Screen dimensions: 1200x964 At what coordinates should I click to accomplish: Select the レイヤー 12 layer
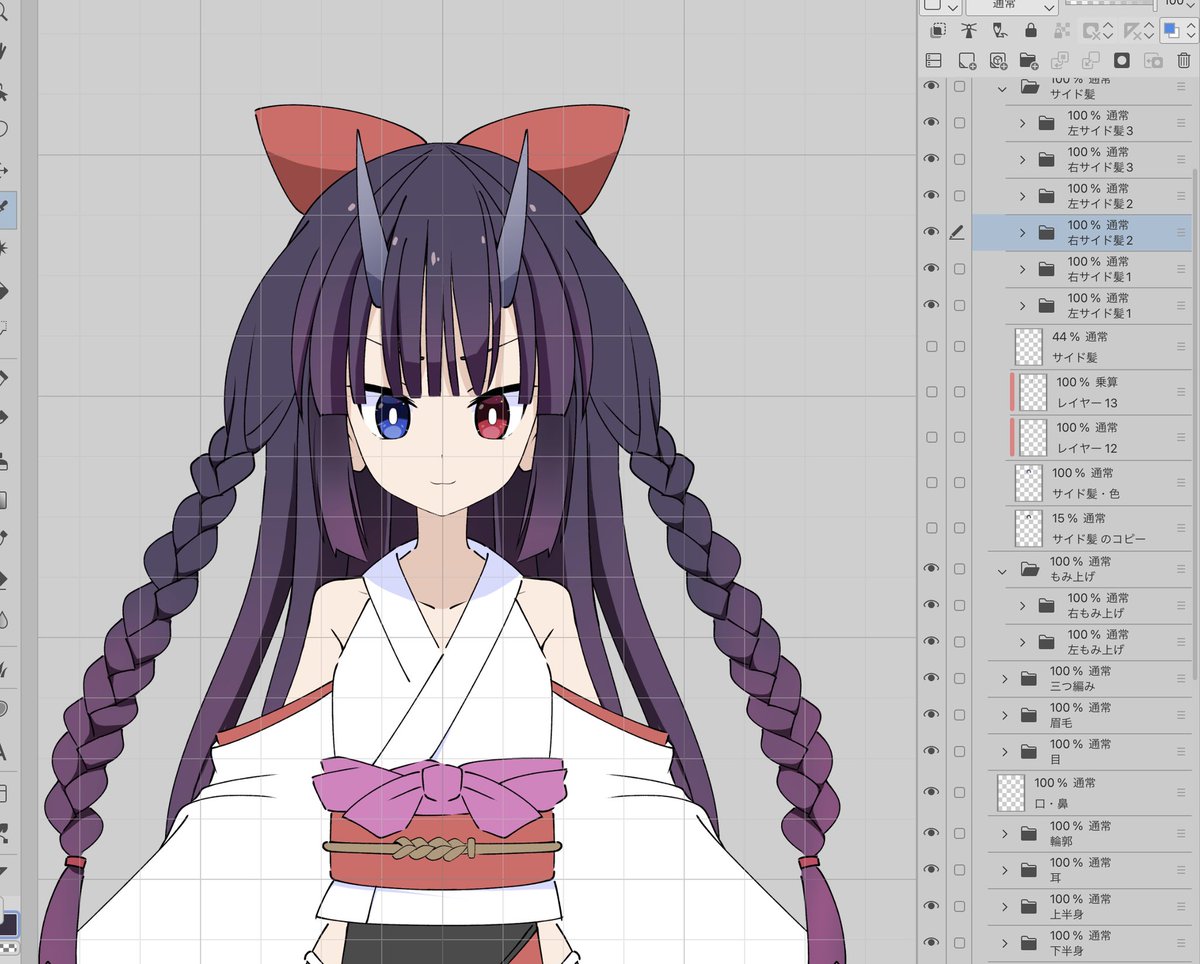click(x=1081, y=437)
